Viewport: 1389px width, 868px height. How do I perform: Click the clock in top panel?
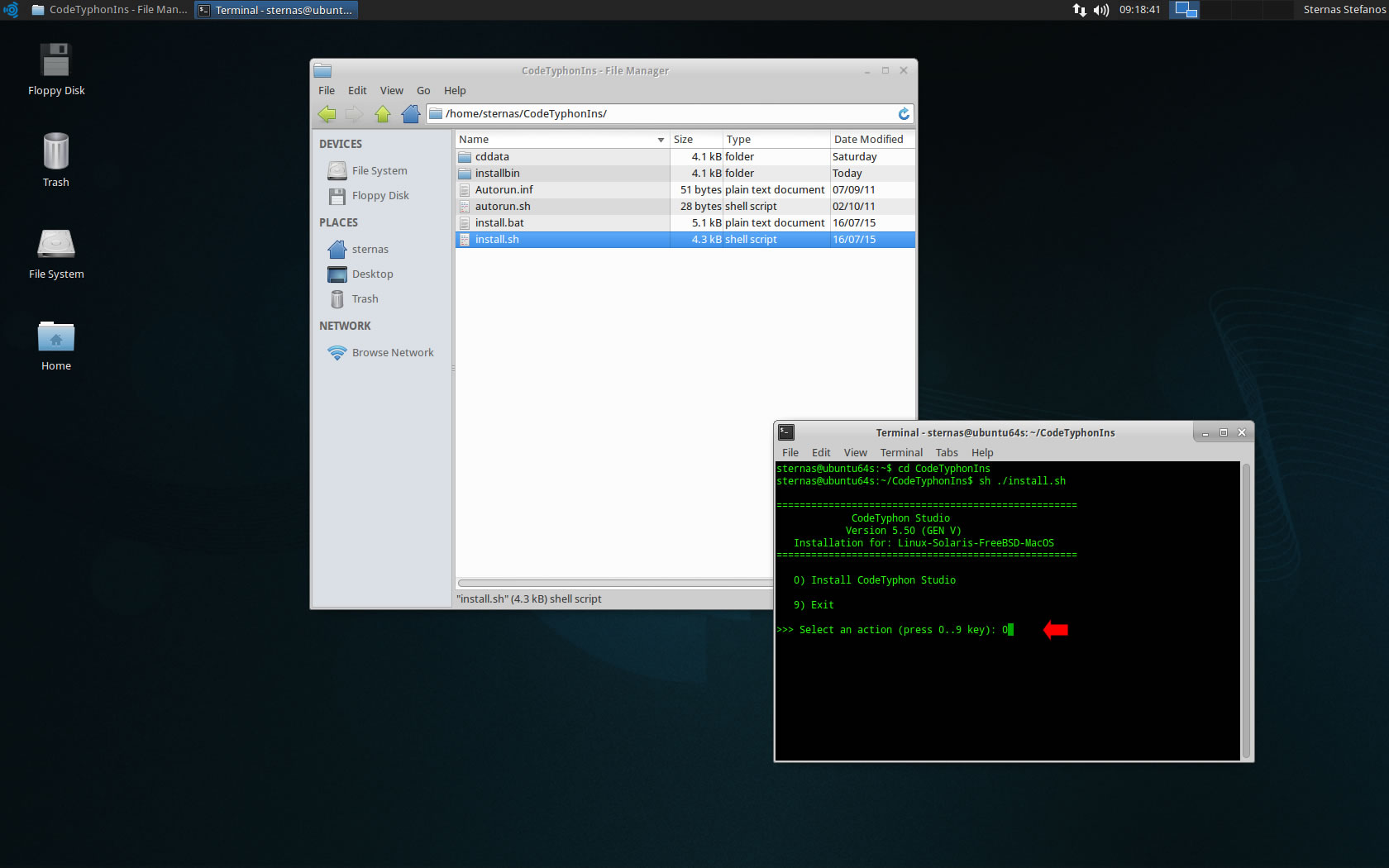pyautogui.click(x=1139, y=10)
